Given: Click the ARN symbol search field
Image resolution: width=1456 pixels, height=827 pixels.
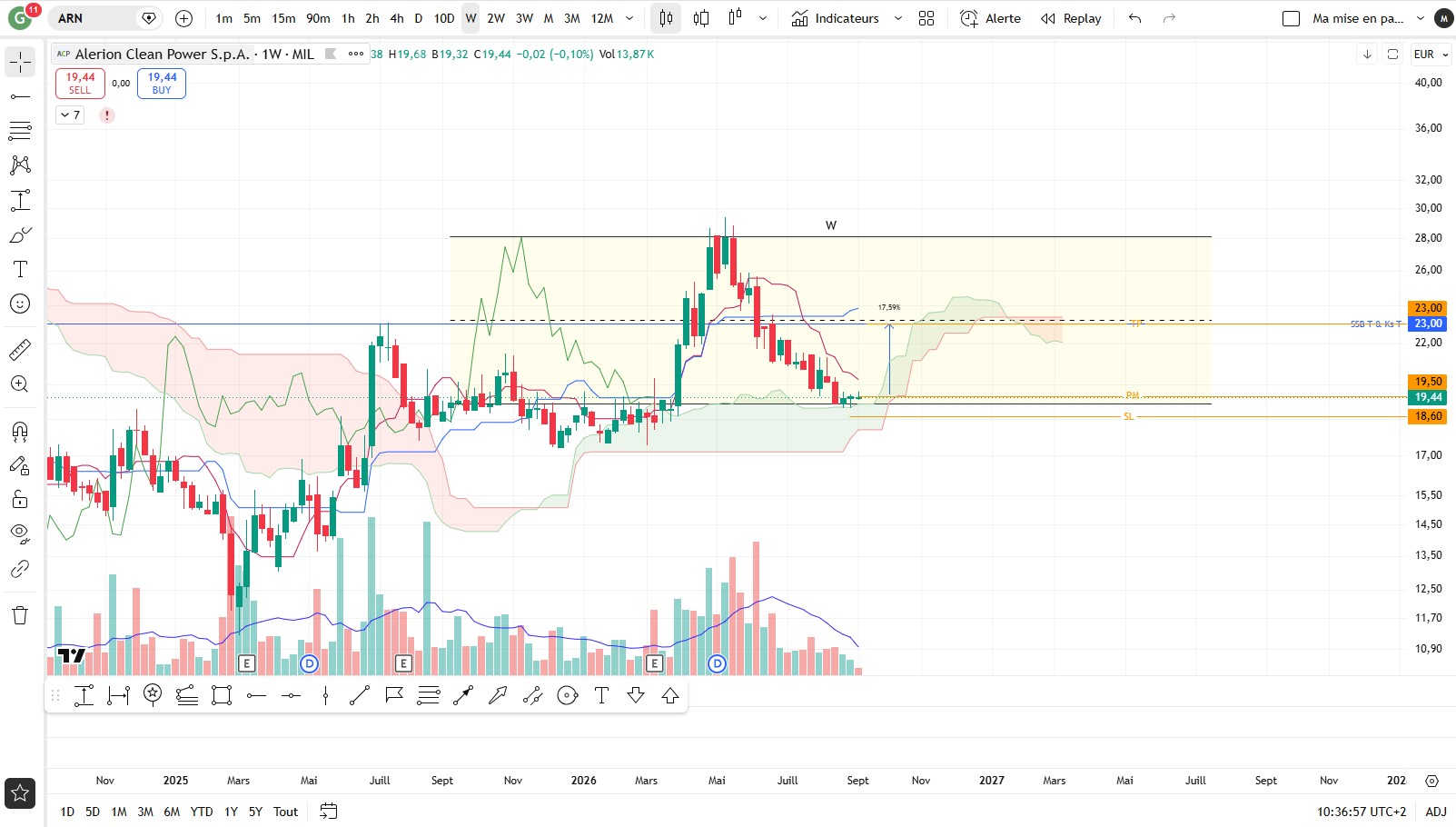Looking at the screenshot, I should pyautogui.click(x=95, y=18).
